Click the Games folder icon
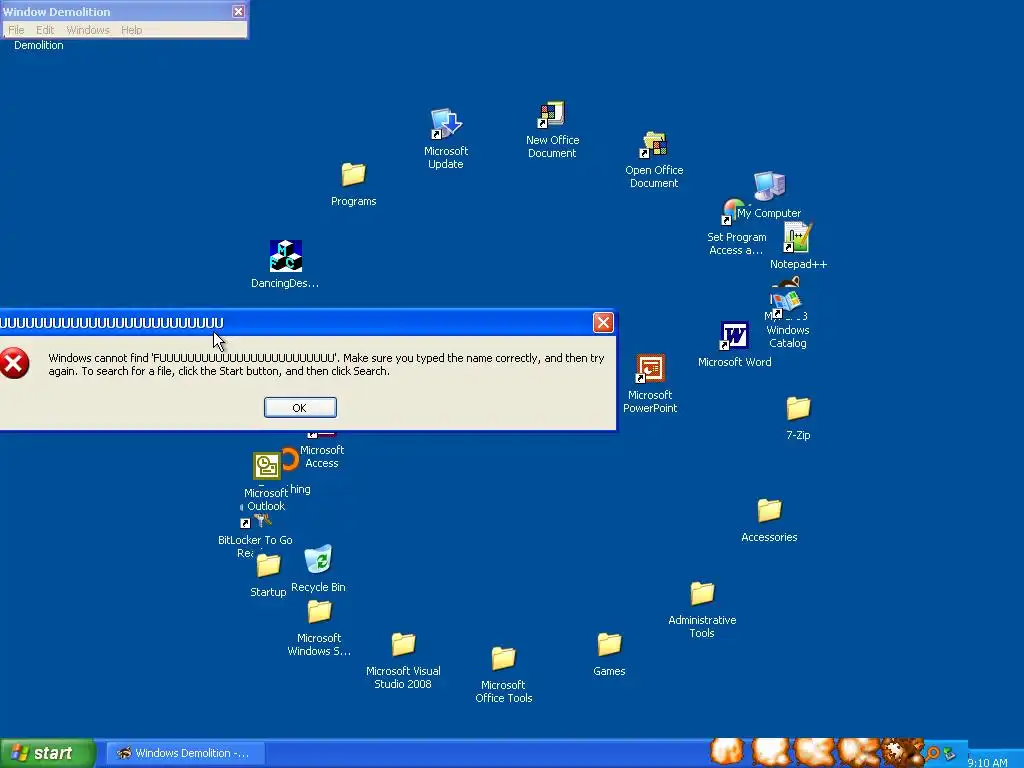 [609, 645]
